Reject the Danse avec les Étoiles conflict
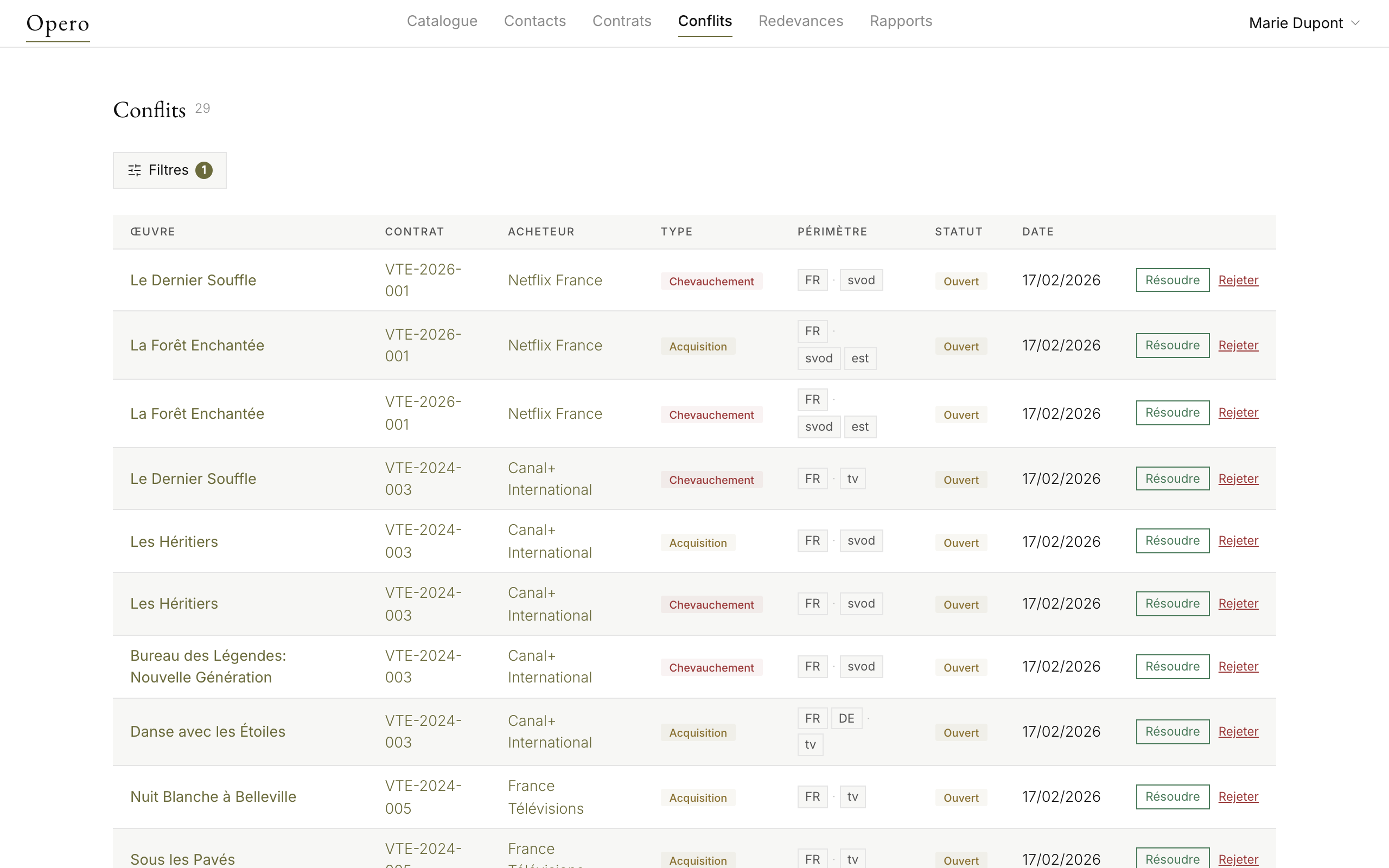 [1238, 731]
